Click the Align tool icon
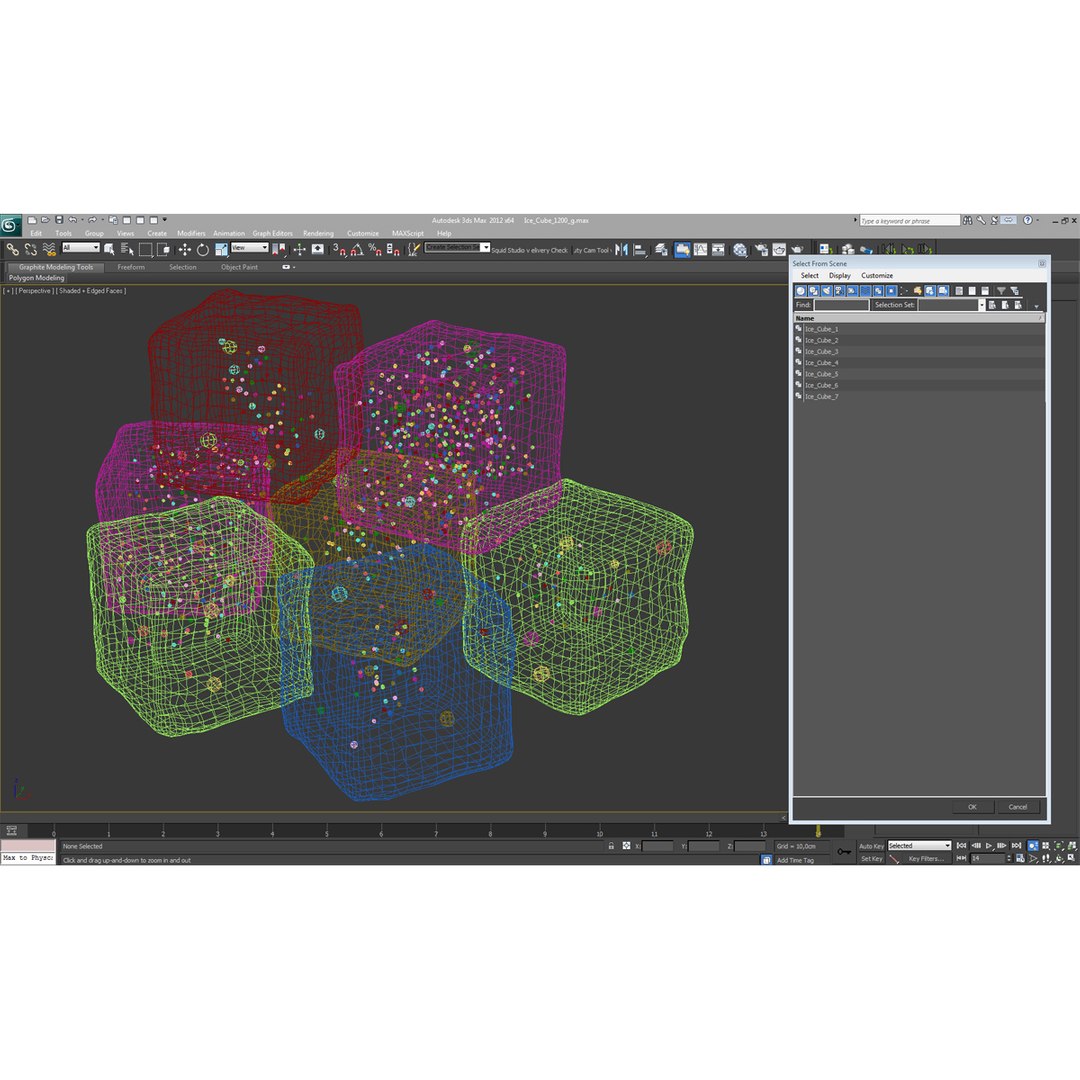Screen dimensions: 1080x1080 (640, 249)
